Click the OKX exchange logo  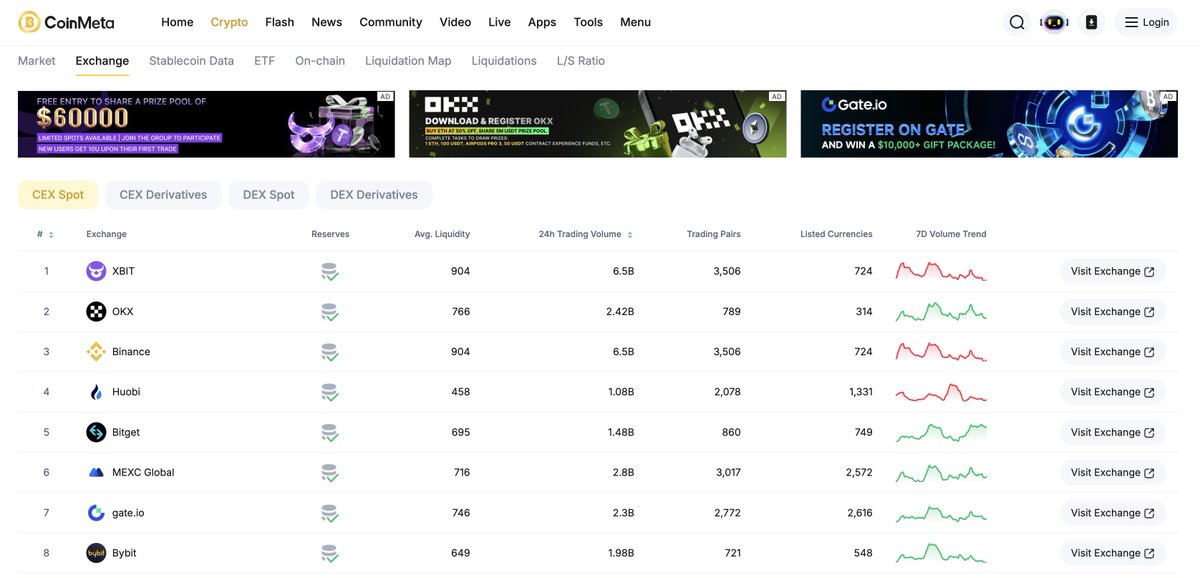point(96,311)
